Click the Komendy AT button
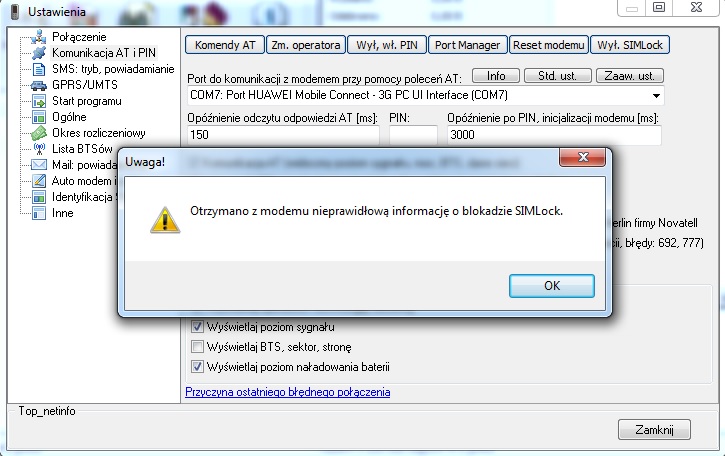 [223, 45]
